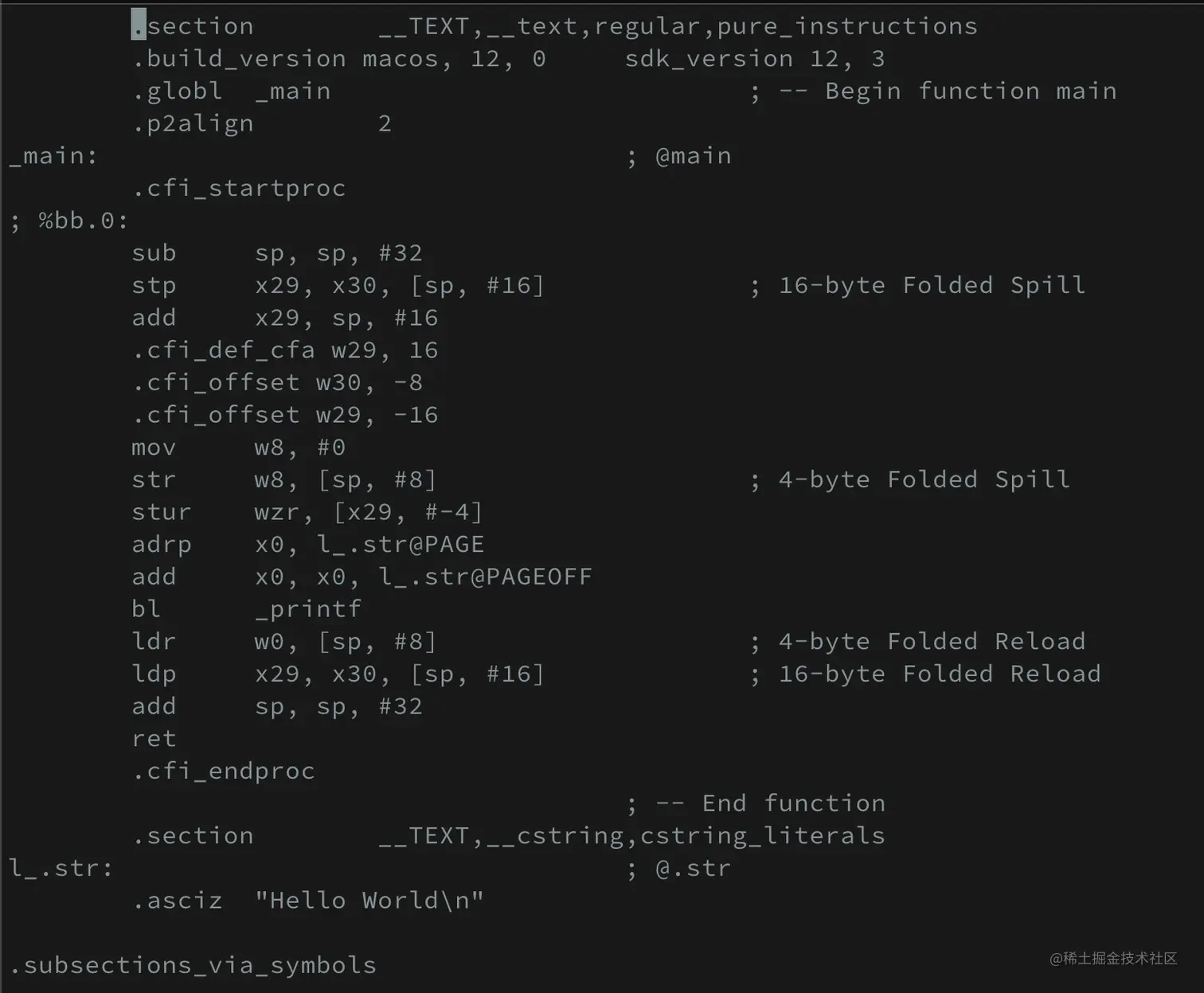Click the .cfi_startproc directive
The width and height of the screenshot is (1204, 993).
239,189
